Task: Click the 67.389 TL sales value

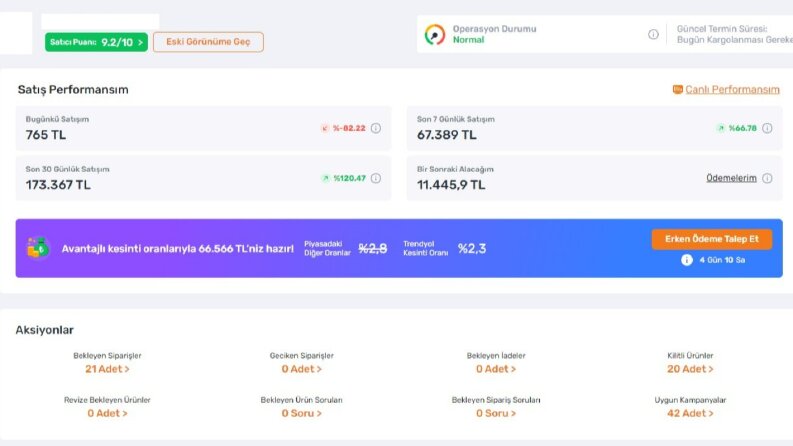Action: click(447, 135)
